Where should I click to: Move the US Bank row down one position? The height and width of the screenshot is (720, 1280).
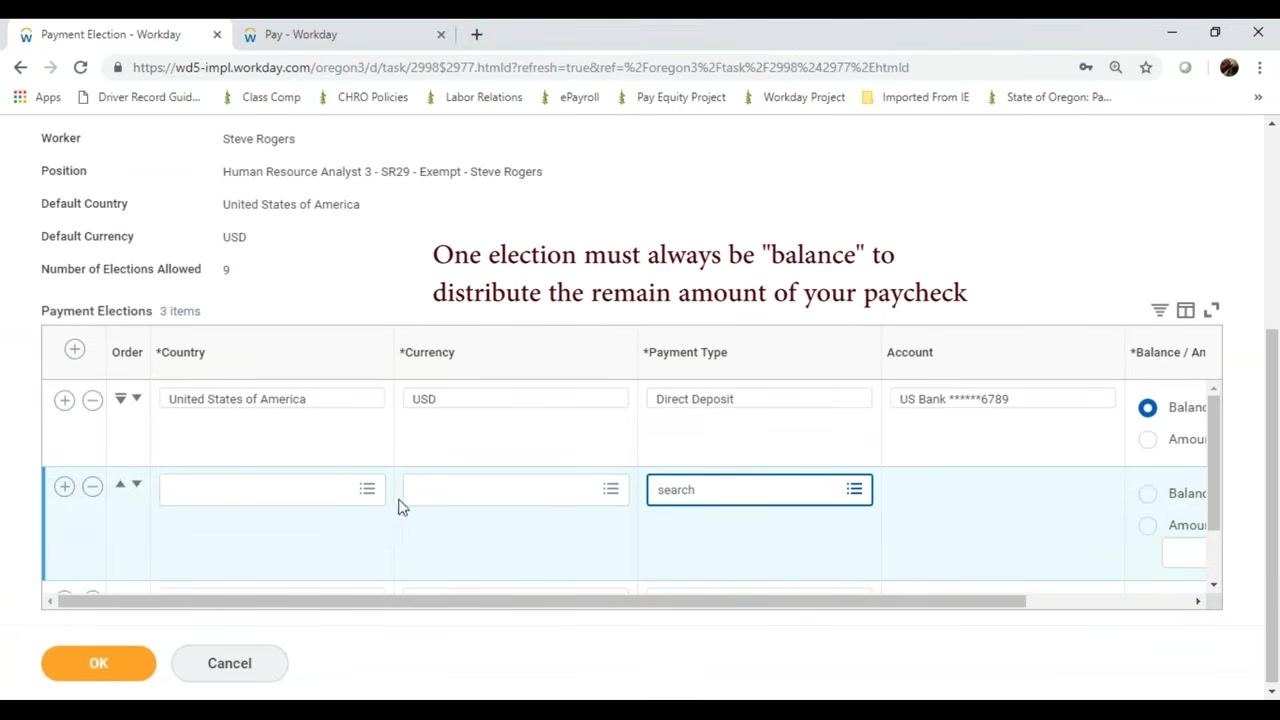pyautogui.click(x=137, y=398)
